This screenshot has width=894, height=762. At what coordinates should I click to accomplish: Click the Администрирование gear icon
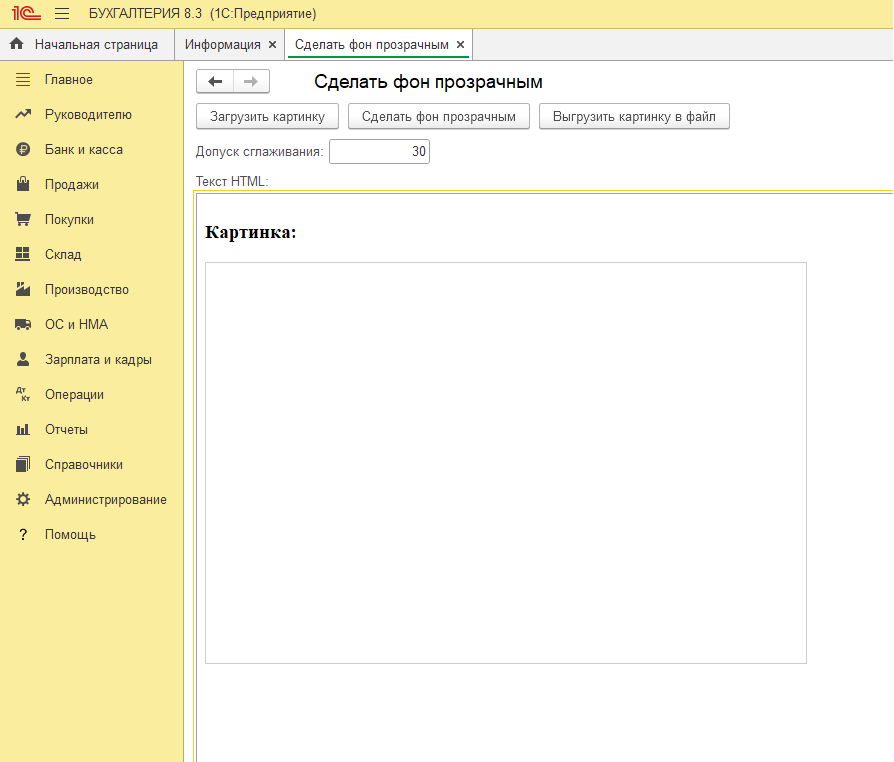(x=23, y=500)
